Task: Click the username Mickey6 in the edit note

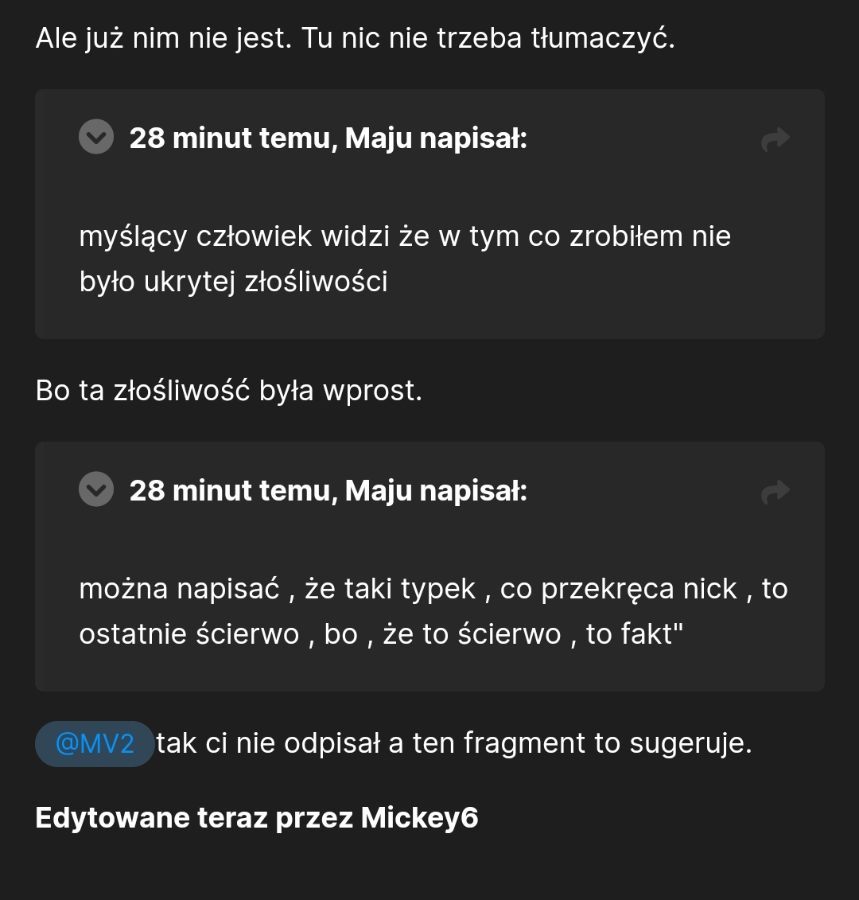Action: pyautogui.click(x=419, y=817)
